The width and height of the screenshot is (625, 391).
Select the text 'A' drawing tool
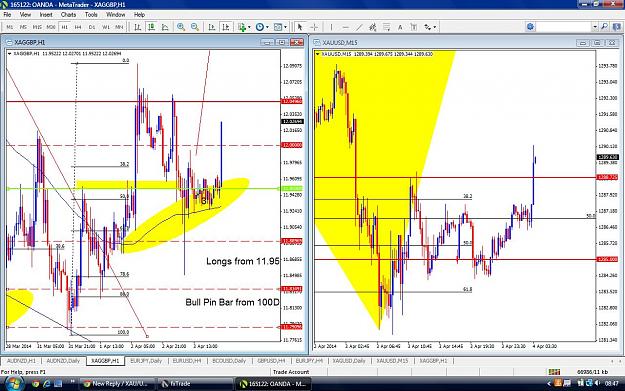(400, 27)
